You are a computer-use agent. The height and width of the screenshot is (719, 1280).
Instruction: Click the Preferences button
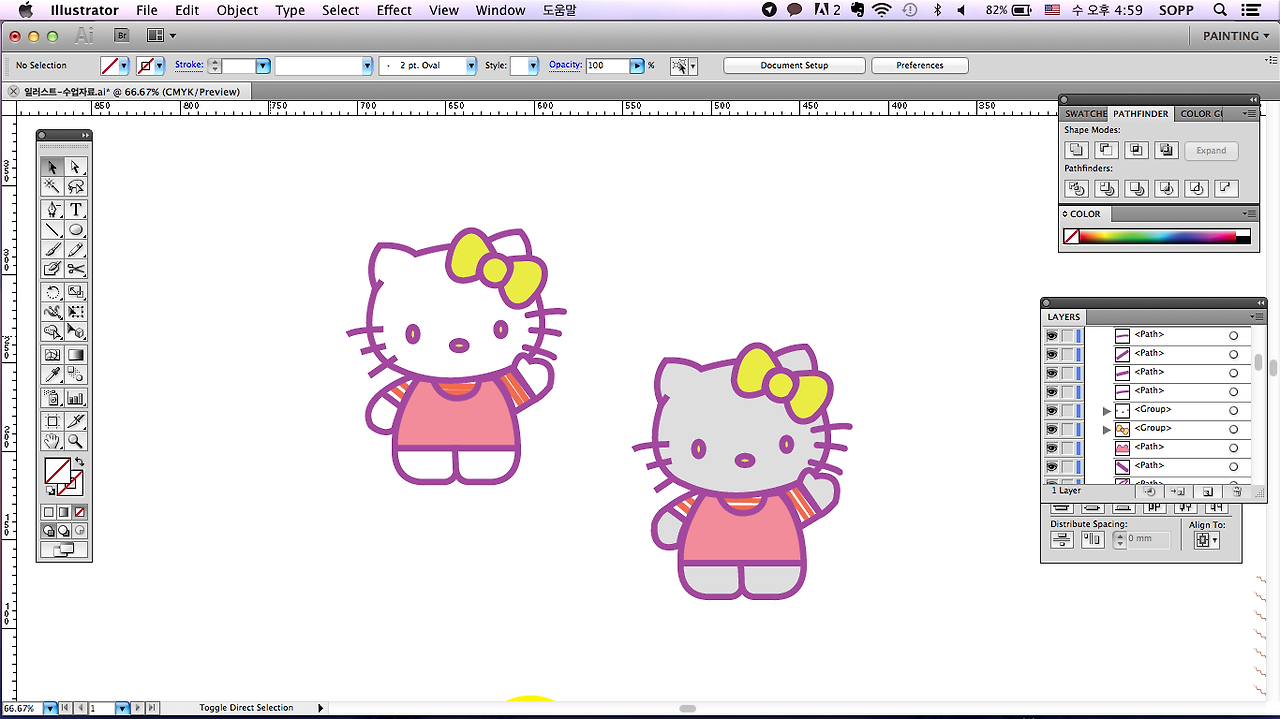(x=920, y=65)
